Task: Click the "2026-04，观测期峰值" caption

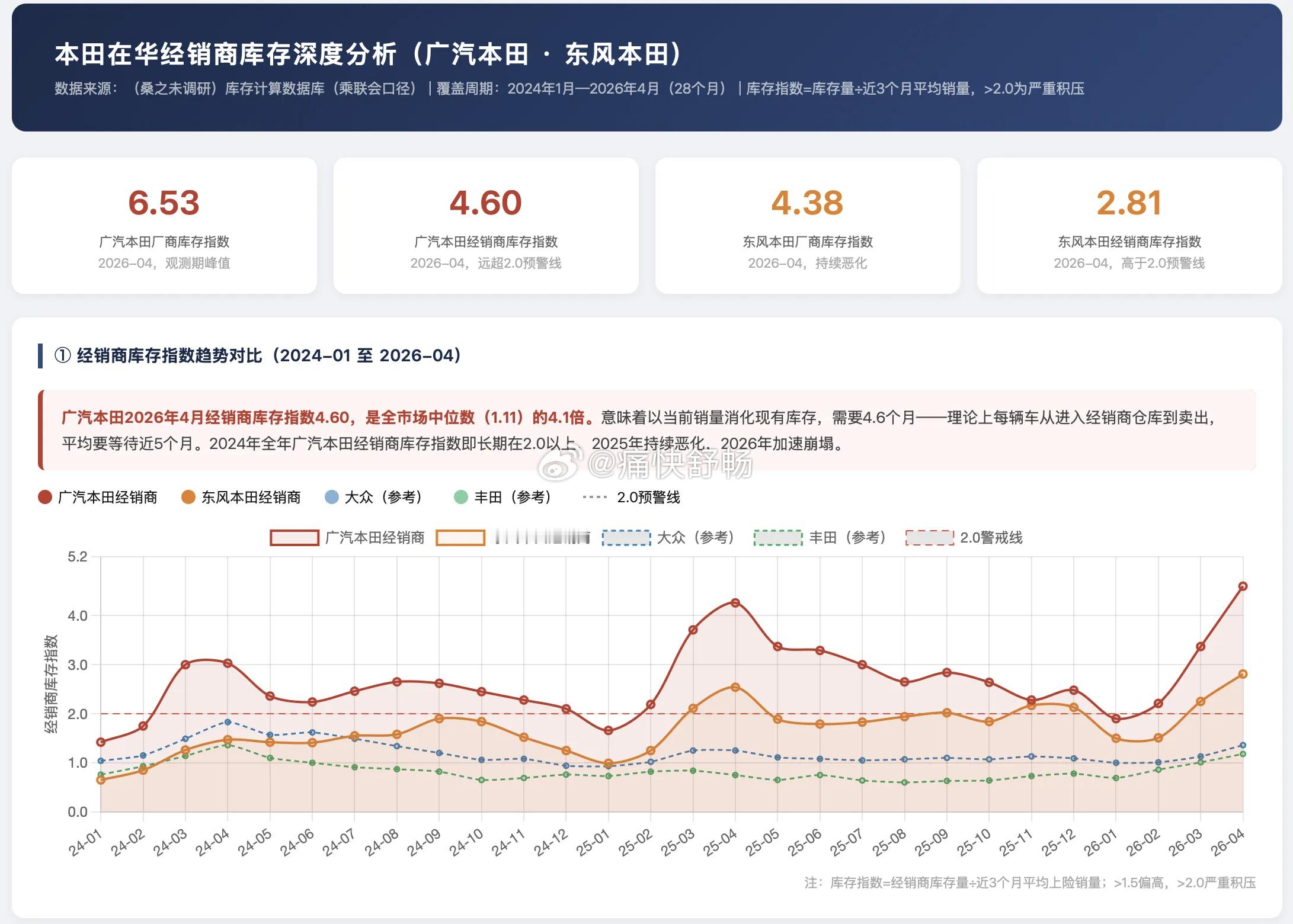Action: click(x=164, y=263)
